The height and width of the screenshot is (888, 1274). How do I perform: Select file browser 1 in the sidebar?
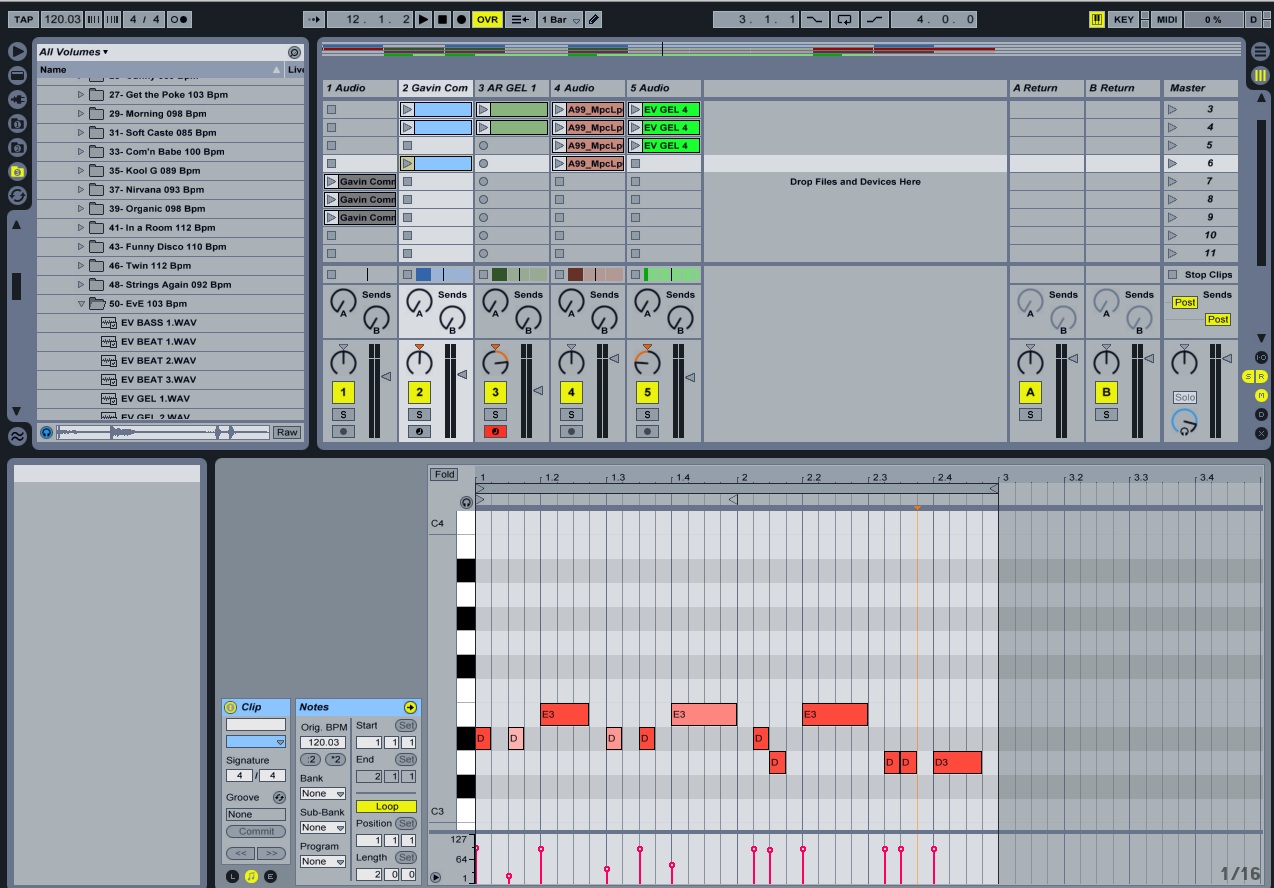17,122
